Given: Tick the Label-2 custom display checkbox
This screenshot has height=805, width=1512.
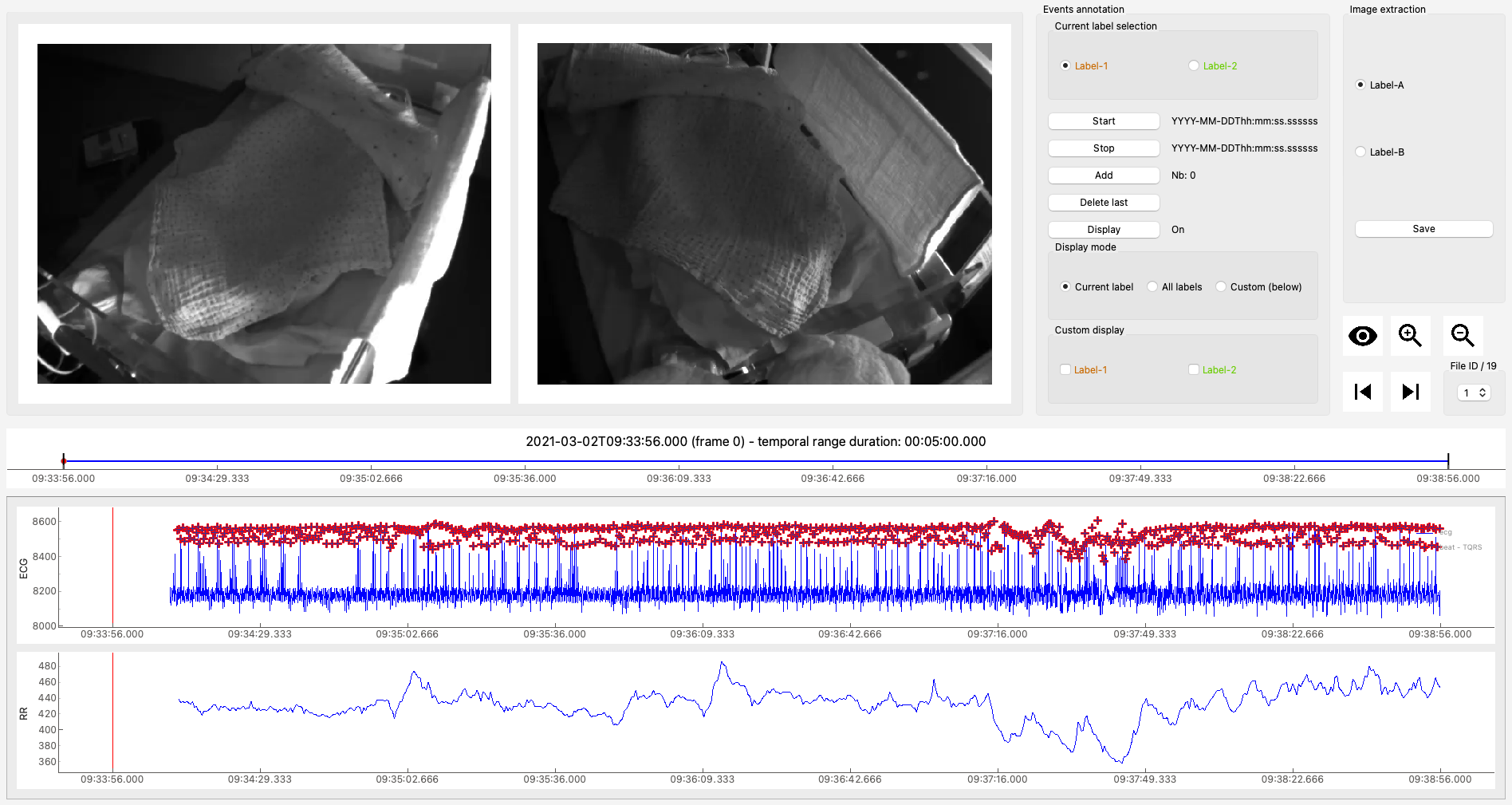Looking at the screenshot, I should [1194, 369].
